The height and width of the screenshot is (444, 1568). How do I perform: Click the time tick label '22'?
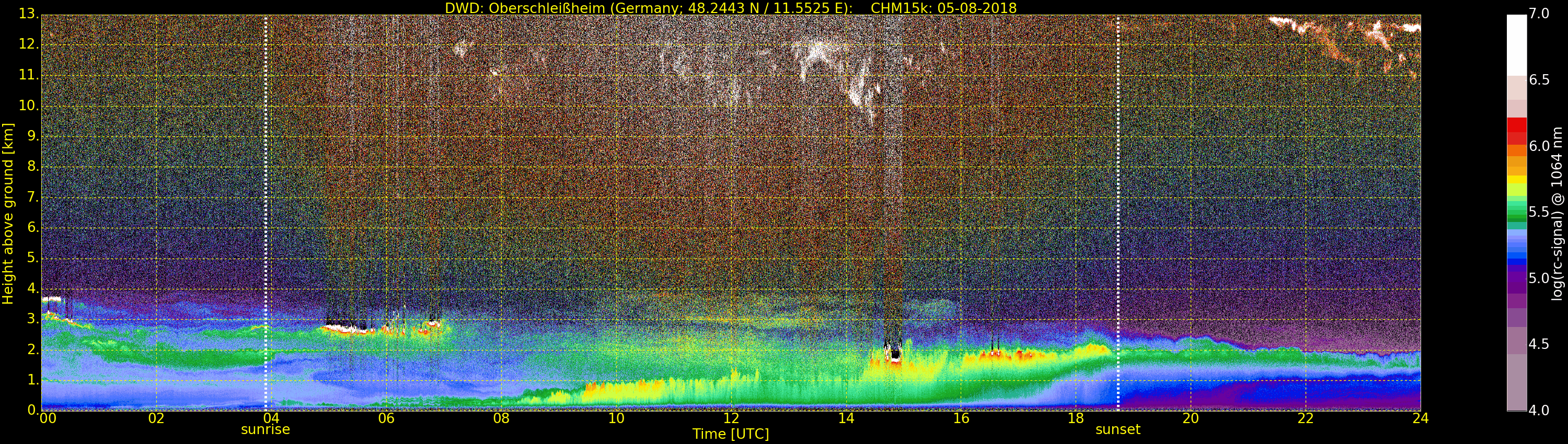1306,418
